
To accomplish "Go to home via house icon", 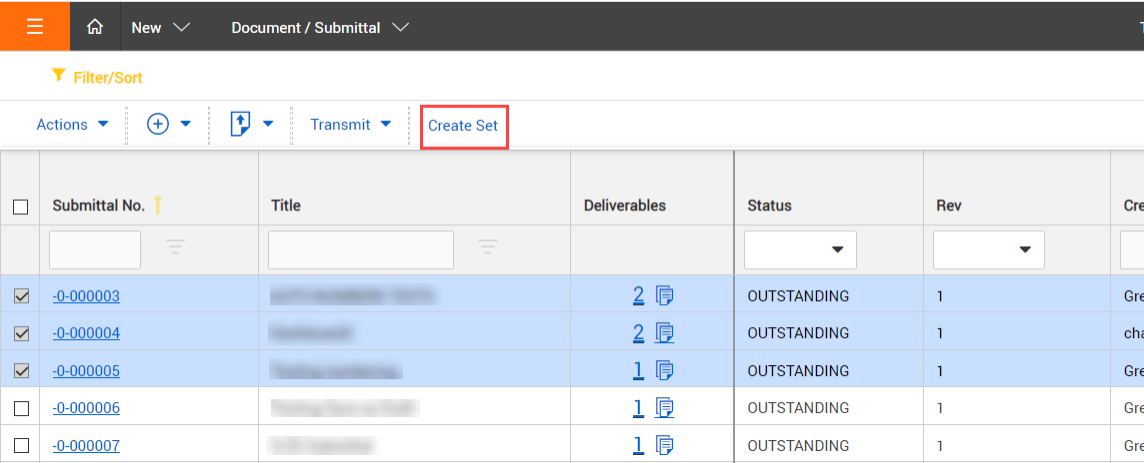I will pos(95,27).
